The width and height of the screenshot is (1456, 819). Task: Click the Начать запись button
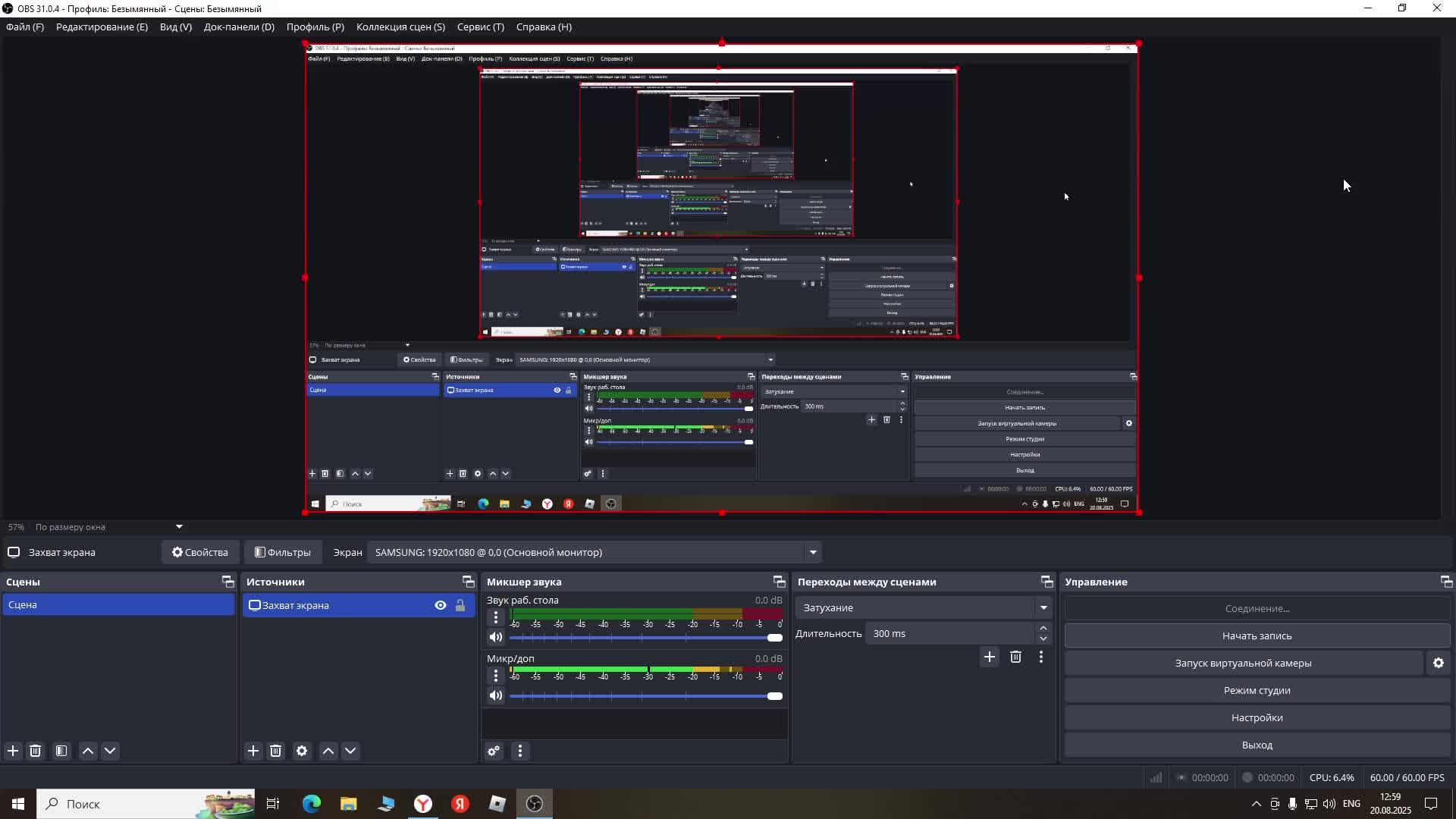coord(1257,635)
